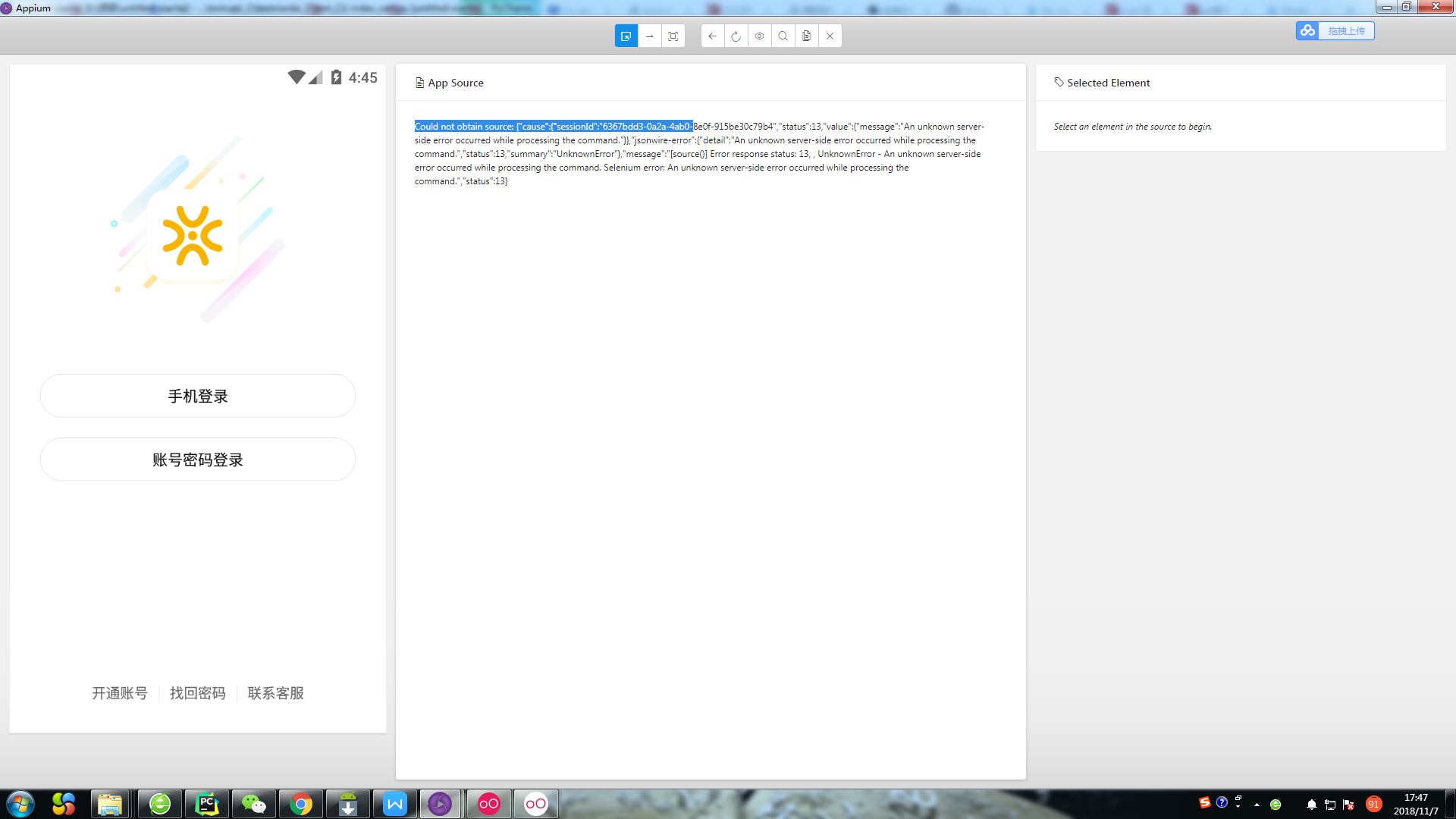1456x819 pixels.
Task: Open the 开通账号 link
Action: click(x=119, y=692)
